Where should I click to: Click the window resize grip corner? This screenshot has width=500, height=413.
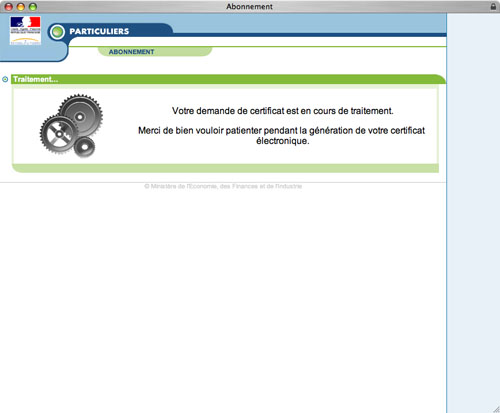click(x=496, y=409)
